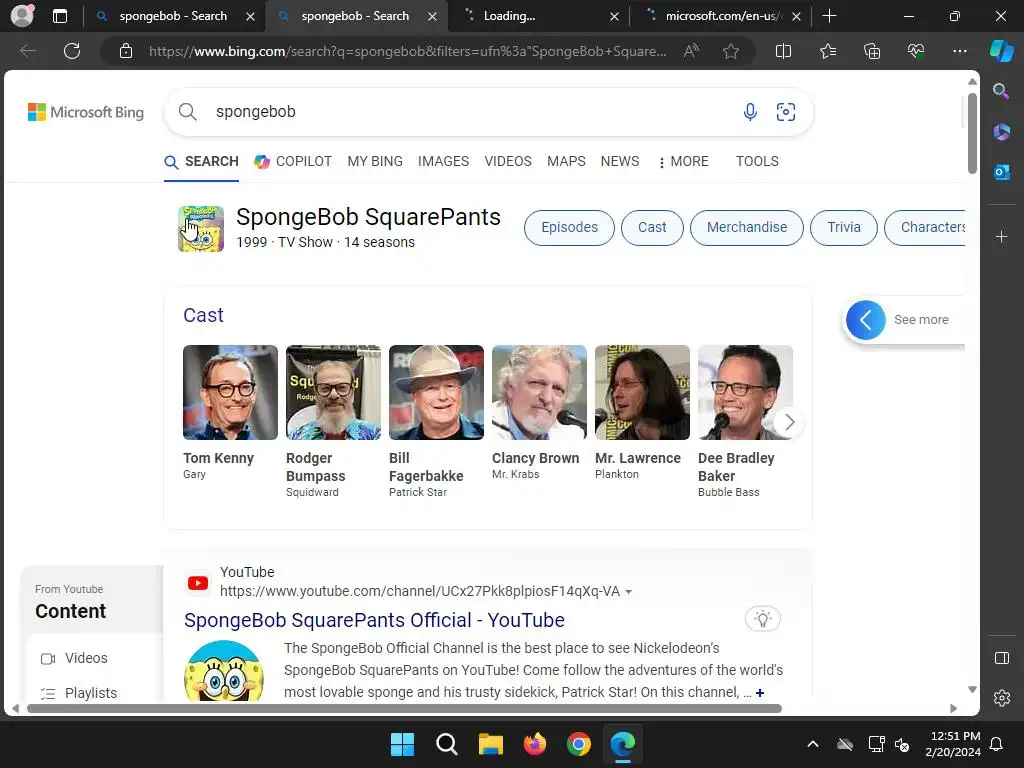Image resolution: width=1024 pixels, height=768 pixels.
Task: Open the Collections icon
Action: pyautogui.click(x=872, y=51)
